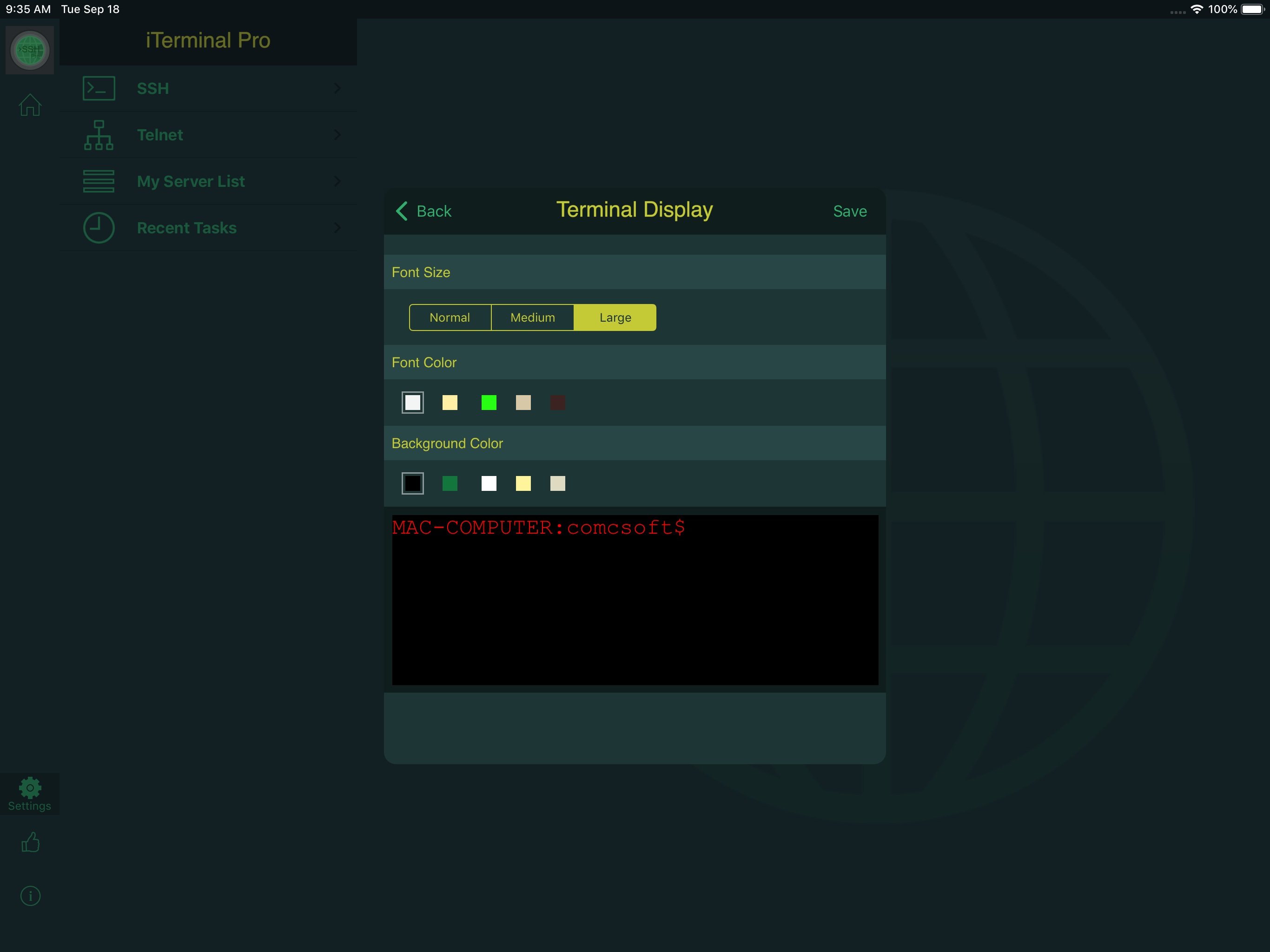Expand the SSH row chevron

[x=337, y=88]
